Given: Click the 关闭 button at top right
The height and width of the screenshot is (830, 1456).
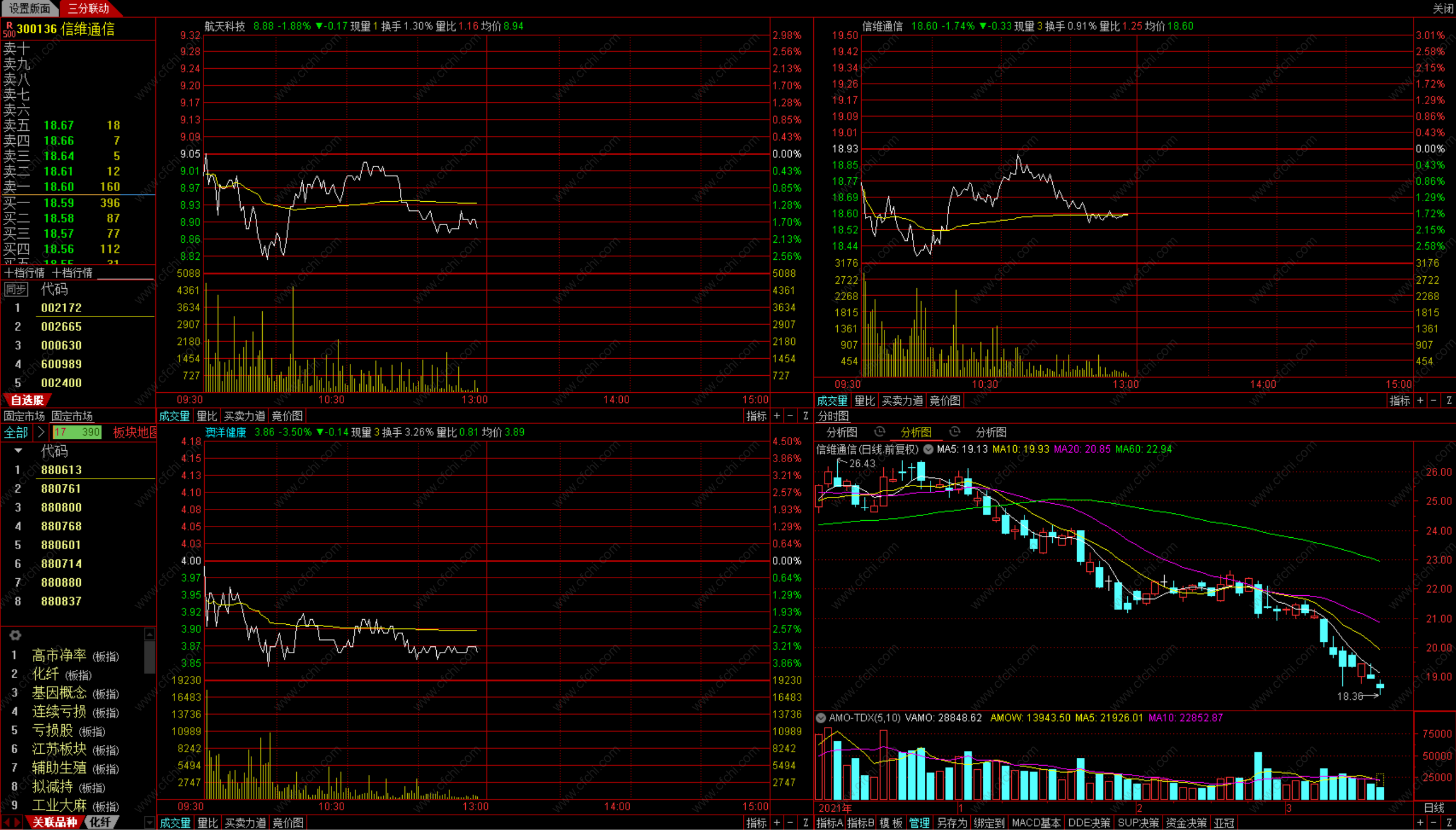Looking at the screenshot, I should (x=1443, y=9).
